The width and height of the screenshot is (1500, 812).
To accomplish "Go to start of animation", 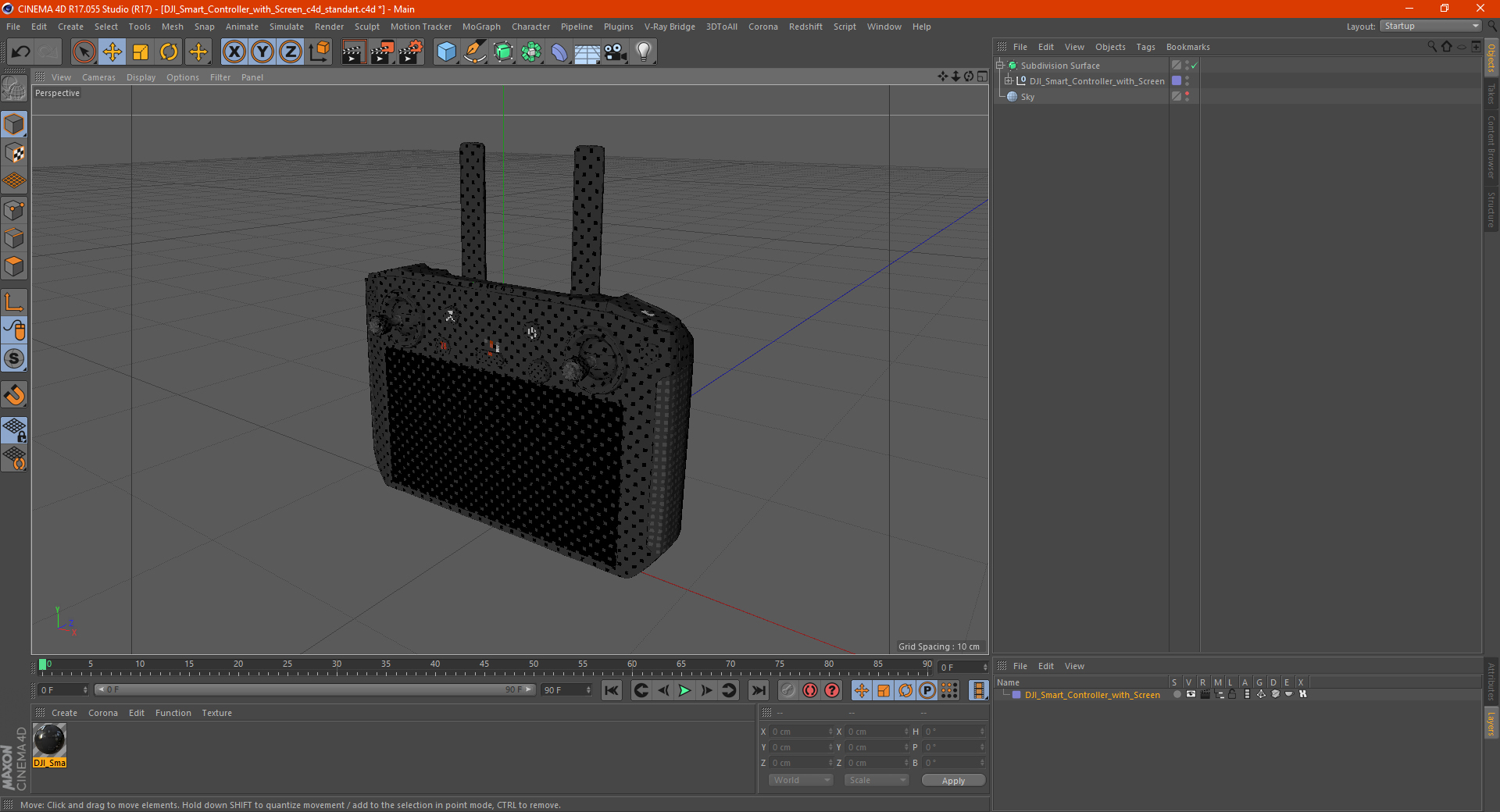I will point(612,690).
